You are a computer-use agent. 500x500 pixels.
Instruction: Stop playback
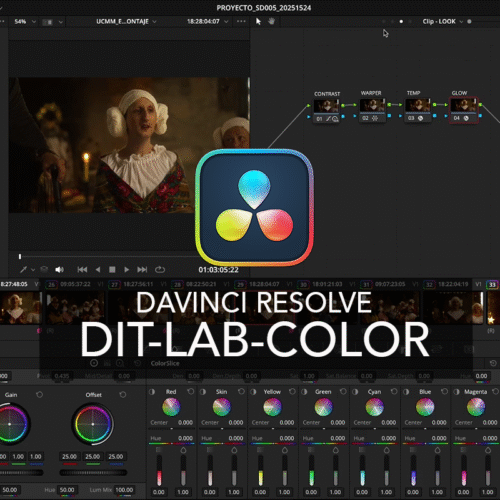pos(112,269)
